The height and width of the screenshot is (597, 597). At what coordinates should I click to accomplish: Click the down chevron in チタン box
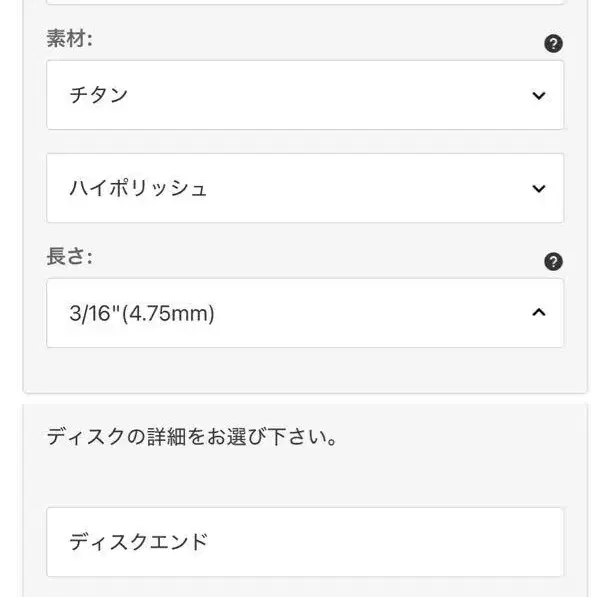(539, 95)
